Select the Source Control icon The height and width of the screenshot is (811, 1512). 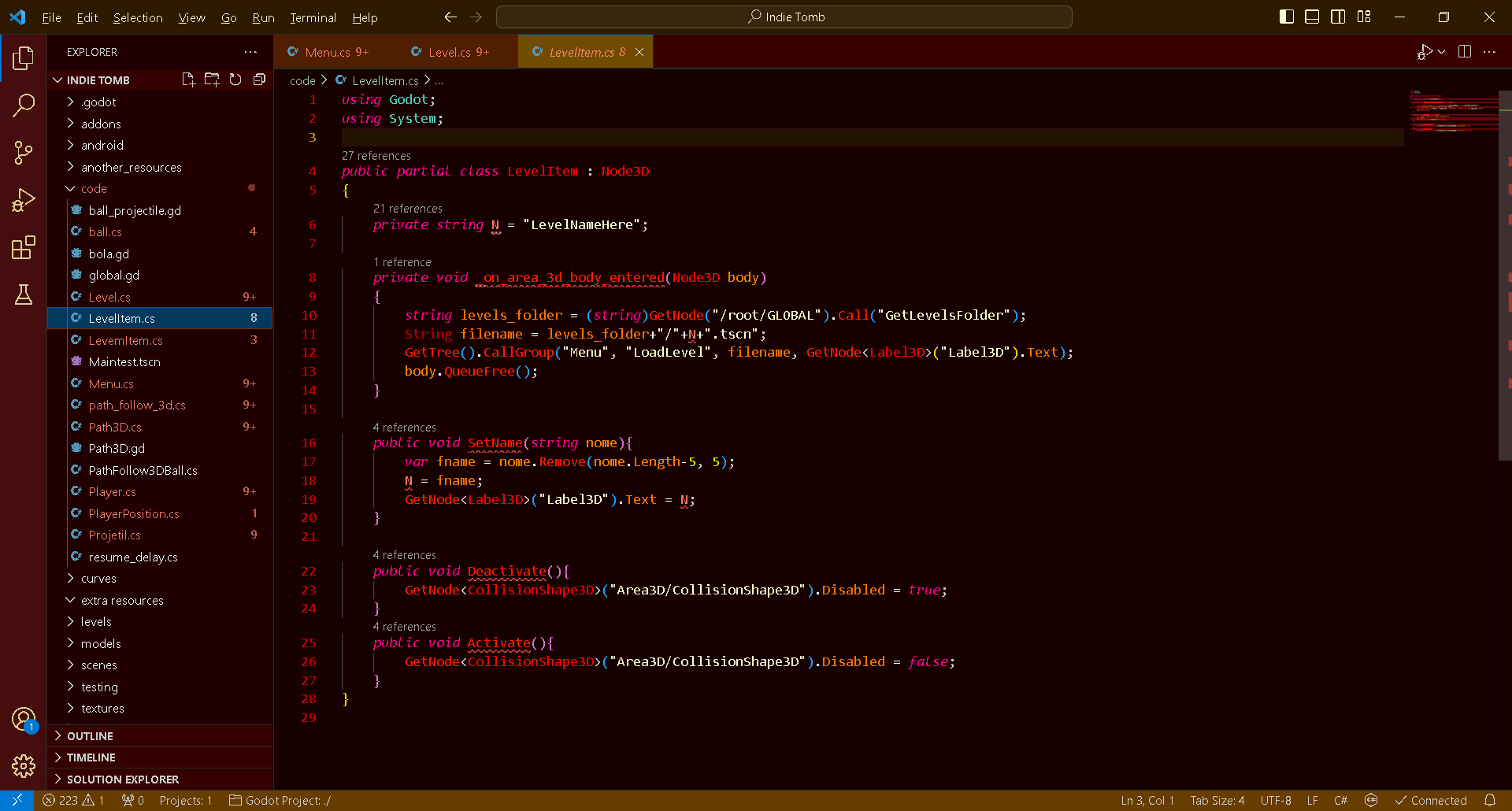point(24,152)
